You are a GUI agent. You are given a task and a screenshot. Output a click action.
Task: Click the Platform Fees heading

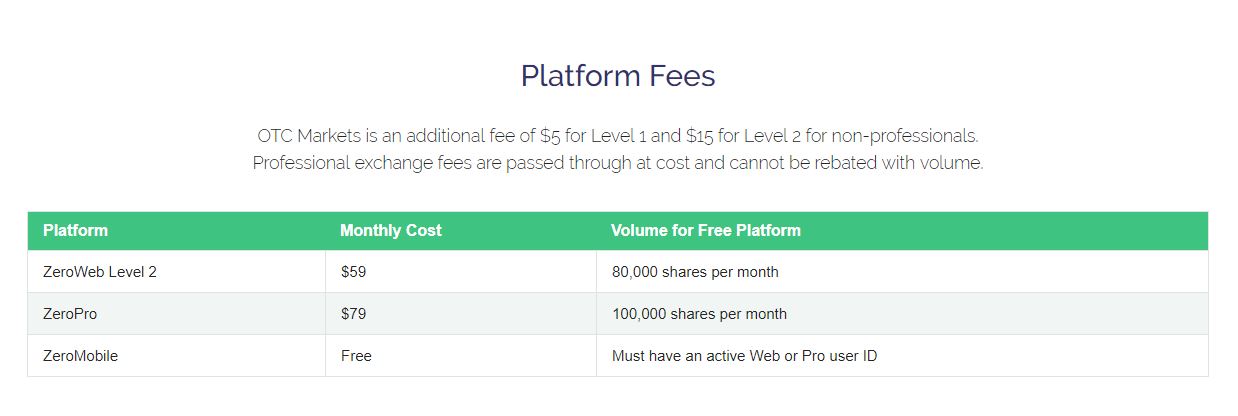[618, 76]
